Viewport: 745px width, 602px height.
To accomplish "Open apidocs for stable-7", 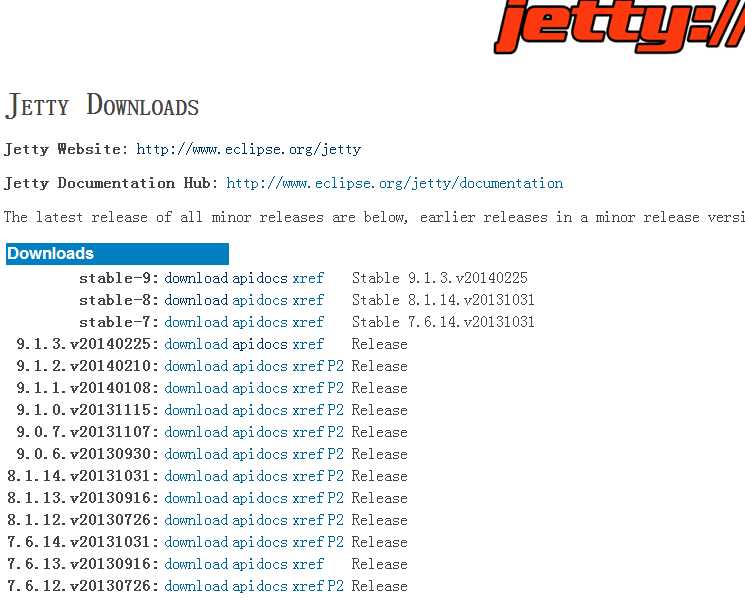I will point(260,322).
